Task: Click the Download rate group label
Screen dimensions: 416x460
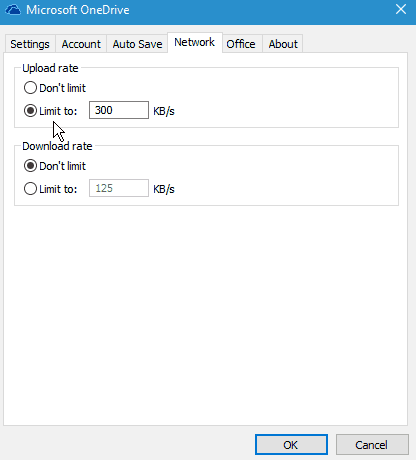Action: tap(57, 146)
